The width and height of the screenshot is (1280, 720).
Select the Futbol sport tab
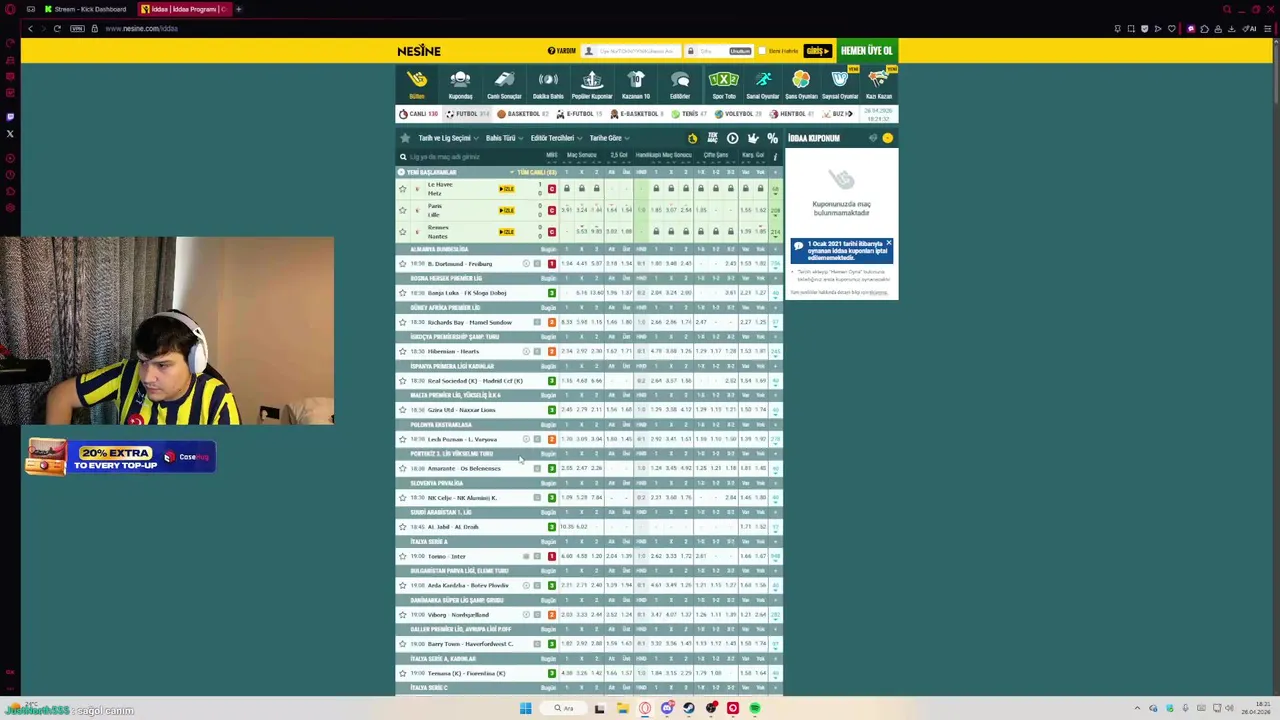[x=467, y=114]
